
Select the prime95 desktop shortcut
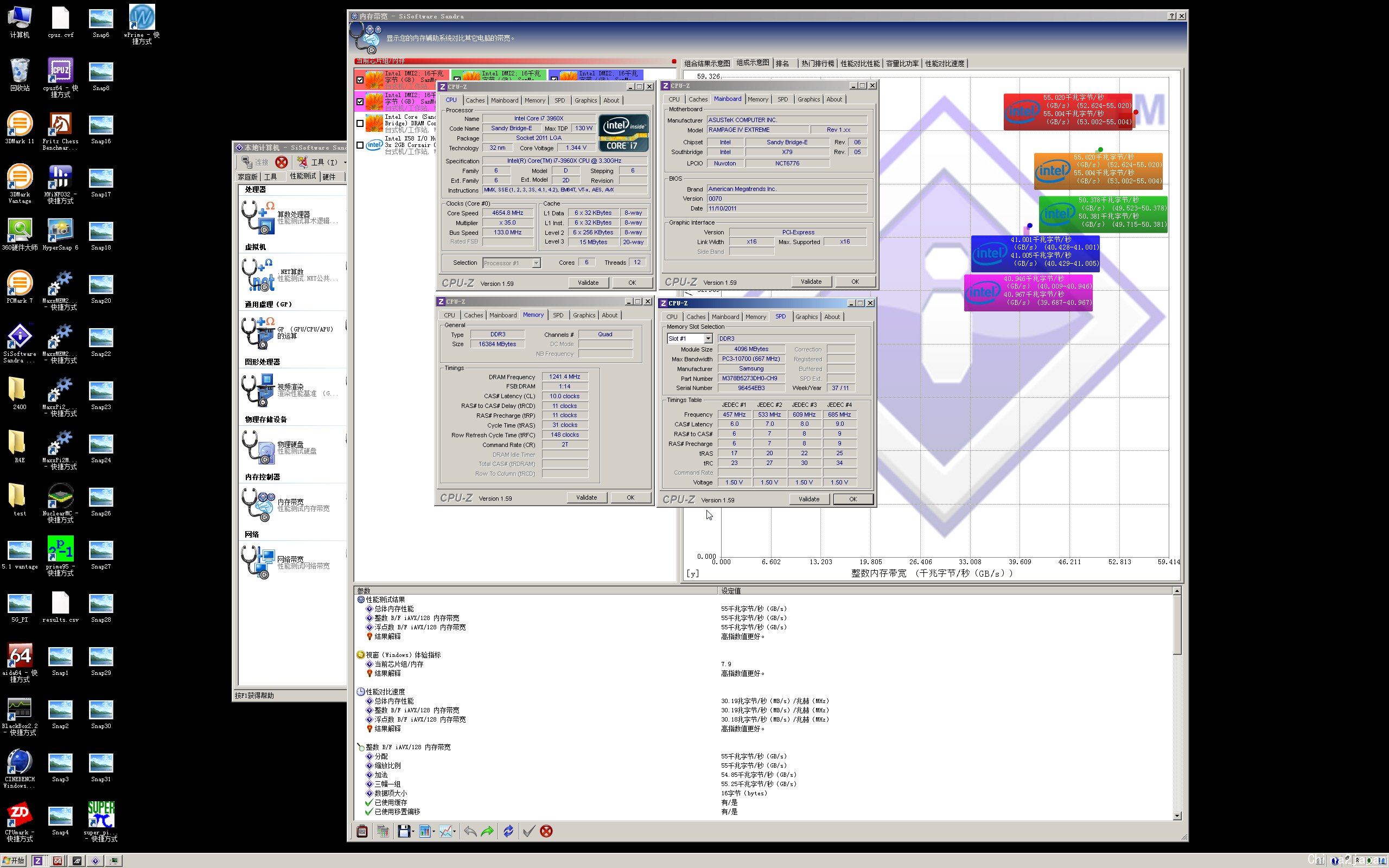[60, 556]
